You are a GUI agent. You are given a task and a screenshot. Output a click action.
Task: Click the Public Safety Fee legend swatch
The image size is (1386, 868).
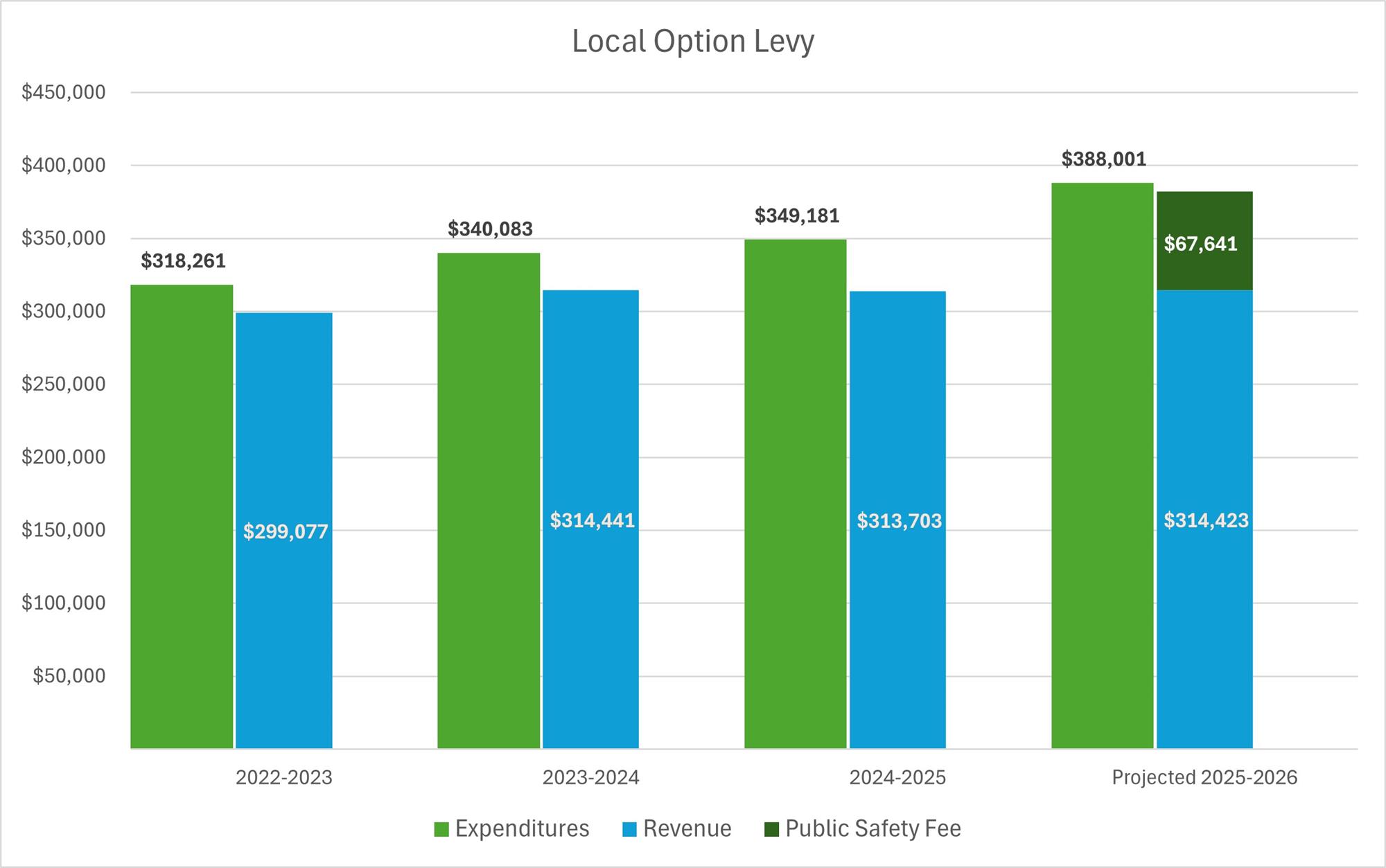pyautogui.click(x=771, y=829)
